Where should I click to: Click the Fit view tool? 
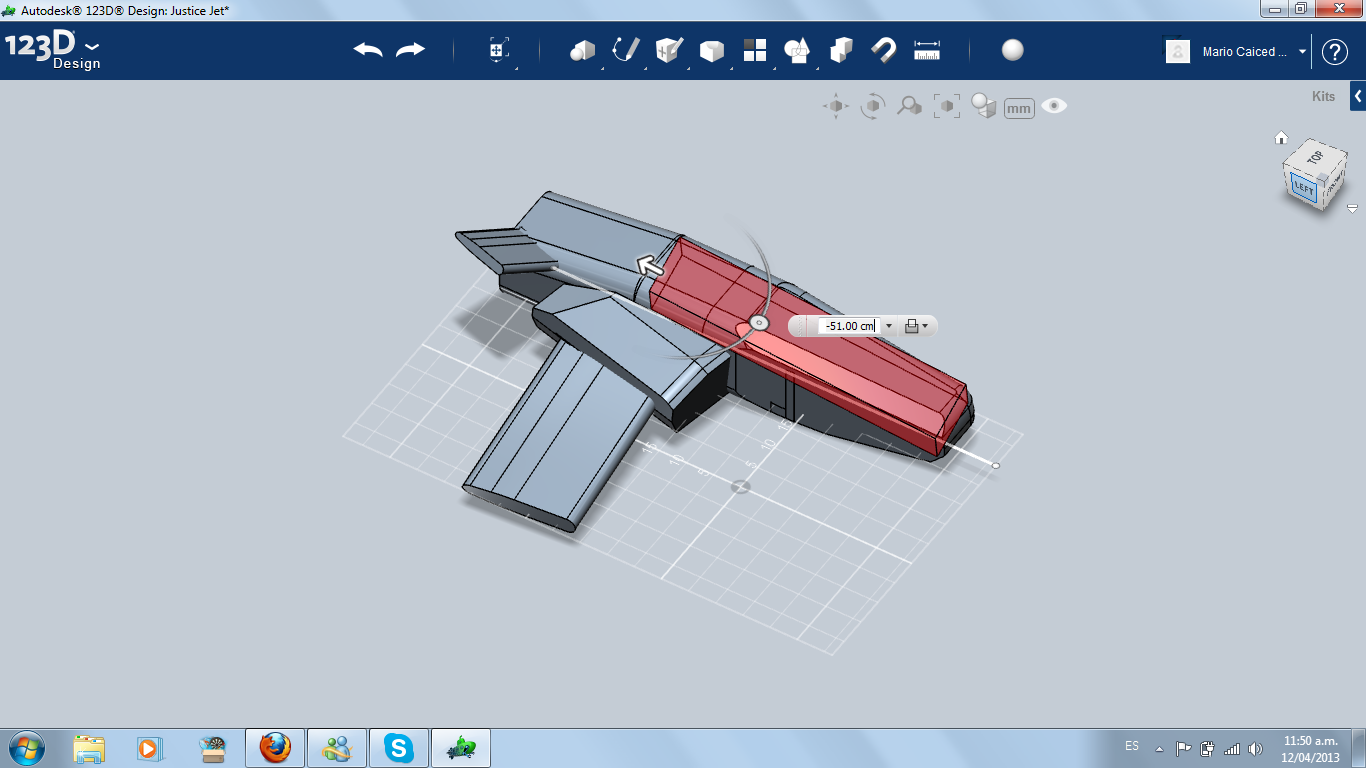pyautogui.click(x=946, y=106)
